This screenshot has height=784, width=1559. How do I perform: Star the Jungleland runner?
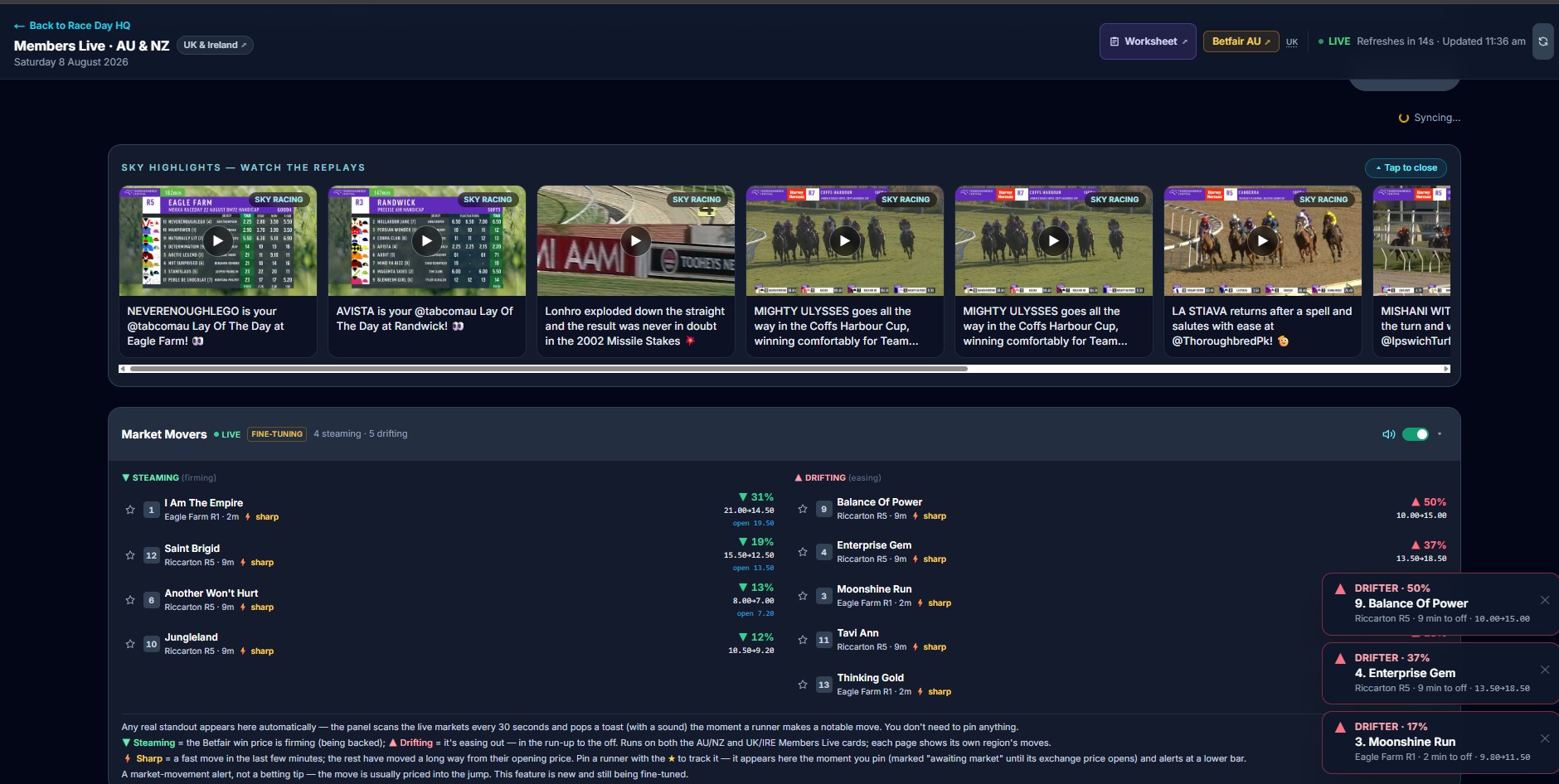point(130,644)
